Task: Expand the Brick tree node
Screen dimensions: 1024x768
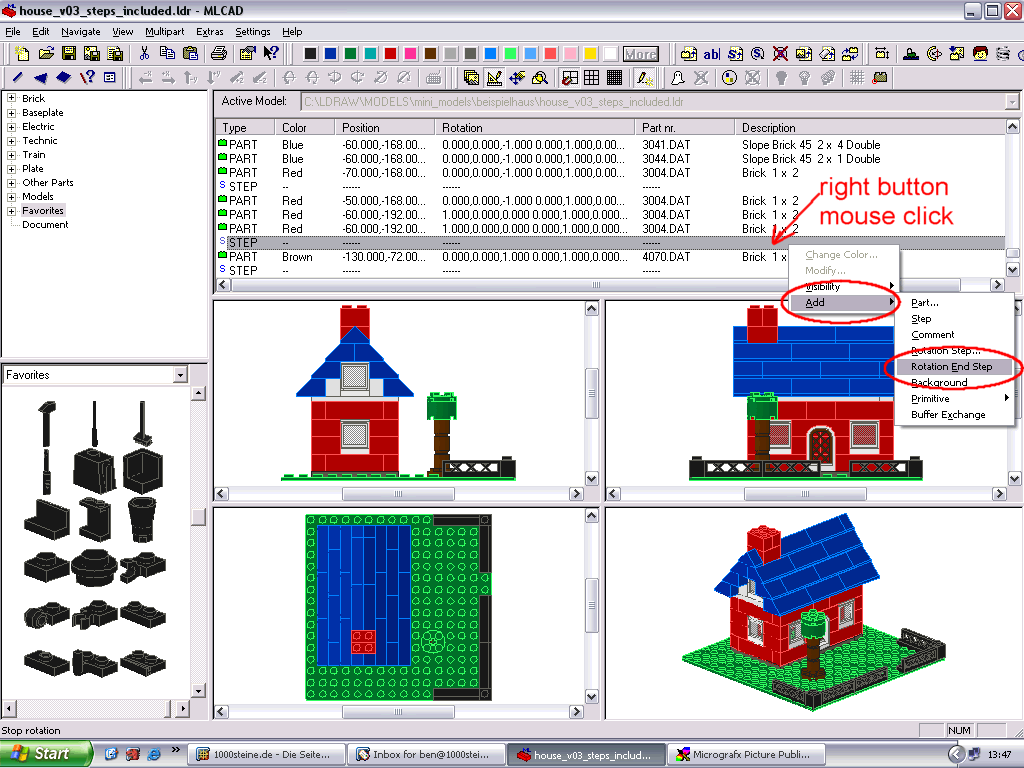Action: click(x=11, y=99)
